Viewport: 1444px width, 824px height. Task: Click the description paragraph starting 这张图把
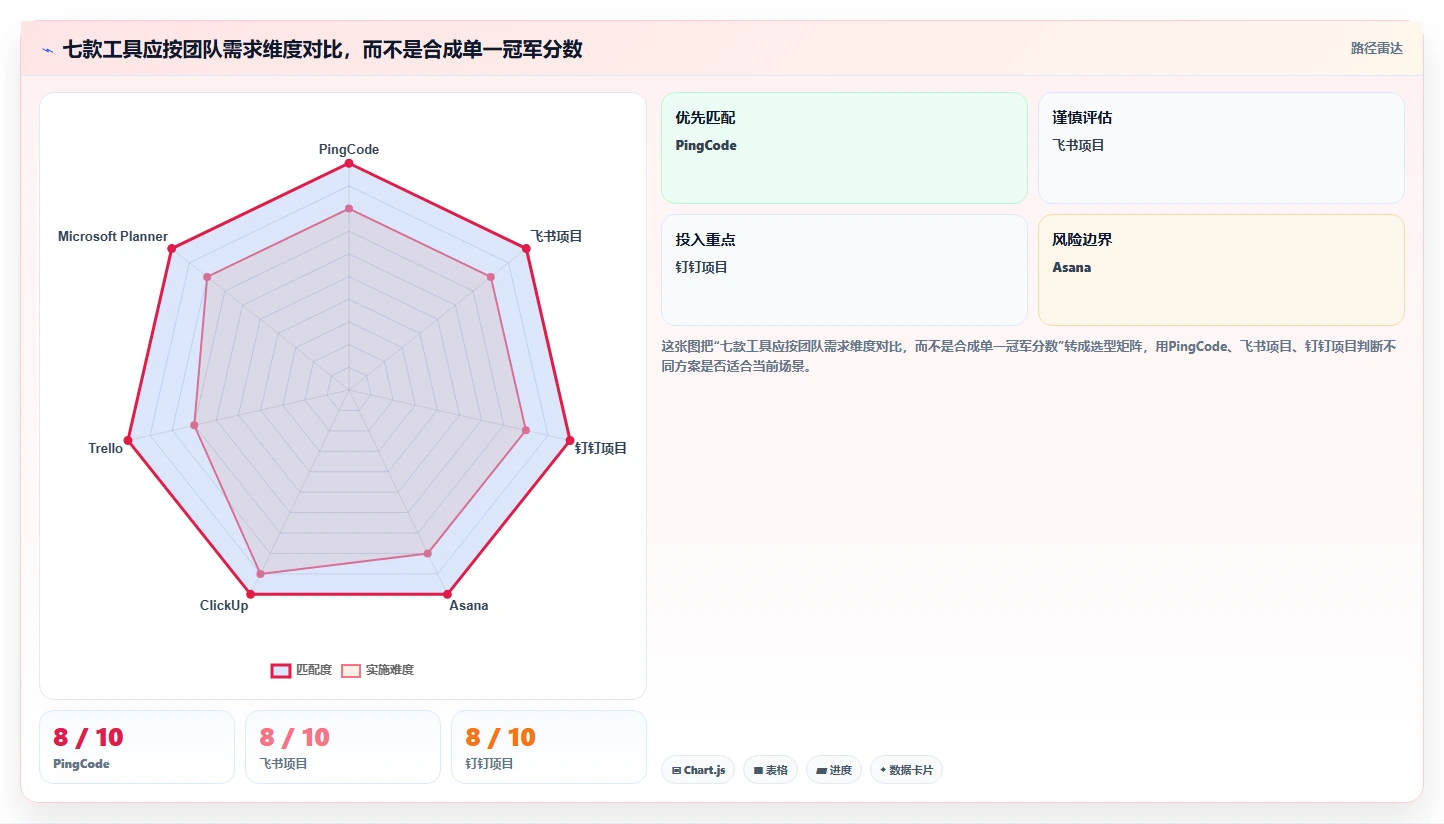click(1029, 356)
